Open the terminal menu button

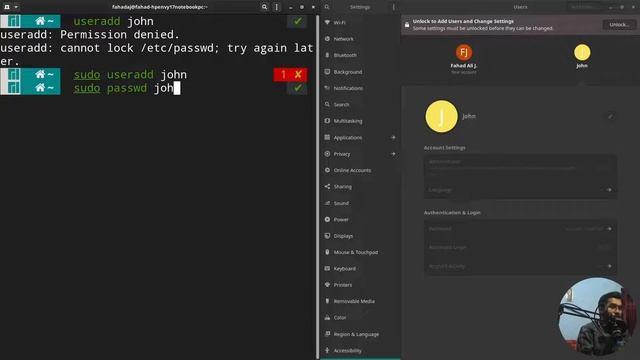(x=277, y=7)
